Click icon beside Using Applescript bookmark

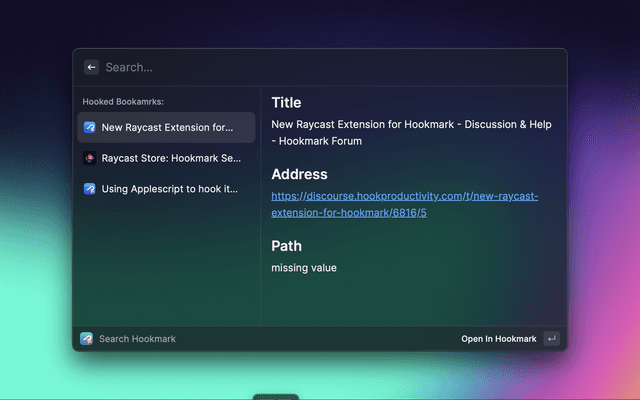pos(89,188)
